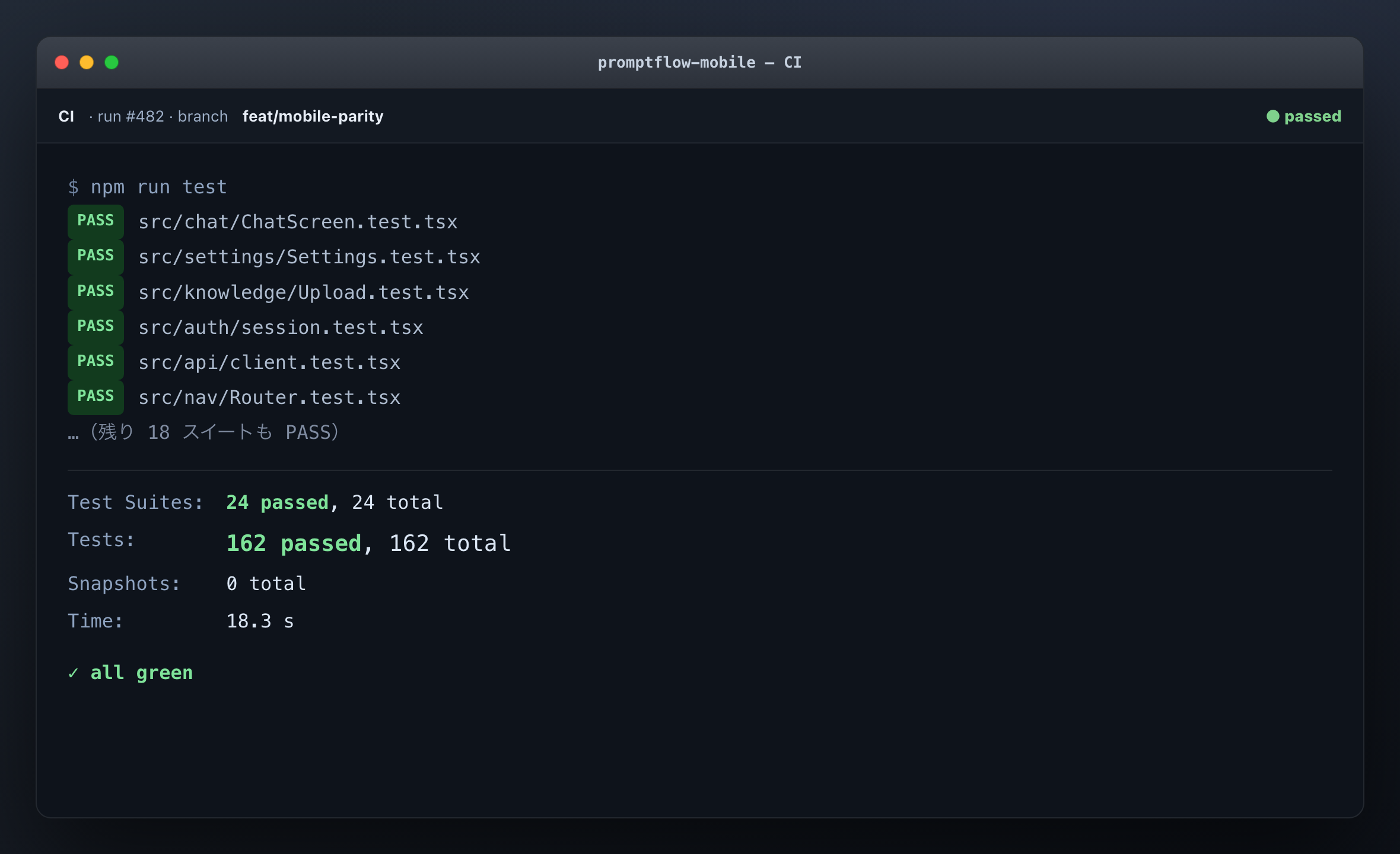Click src/api/client.test.tsx file path
Viewport: 1400px width, 854px height.
click(x=269, y=363)
